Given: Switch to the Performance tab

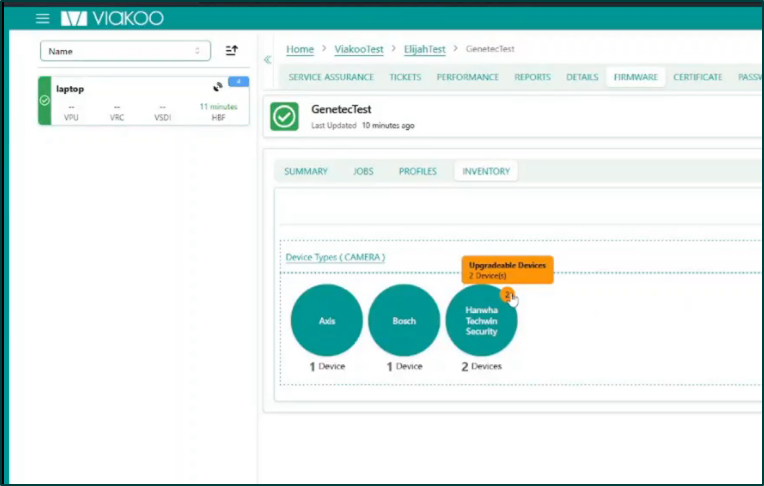Looking at the screenshot, I should 467,77.
